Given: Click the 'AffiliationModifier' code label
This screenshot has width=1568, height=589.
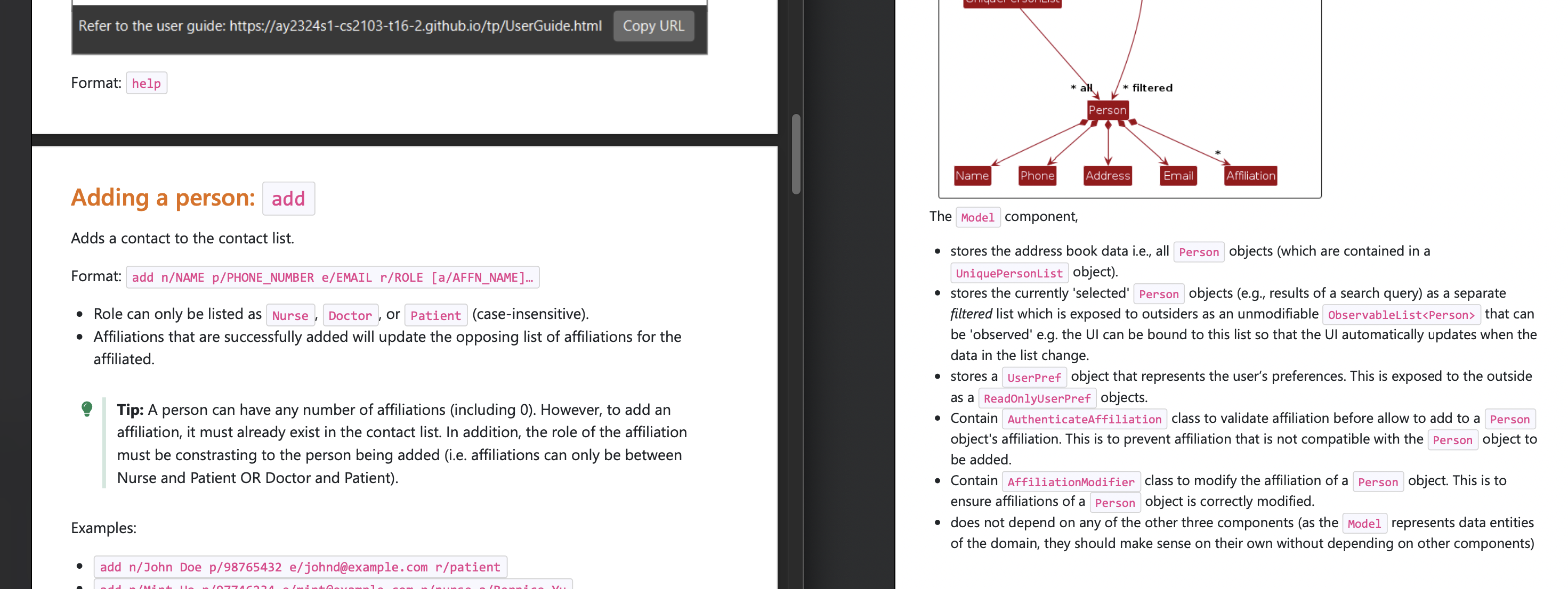Looking at the screenshot, I should click(1070, 482).
